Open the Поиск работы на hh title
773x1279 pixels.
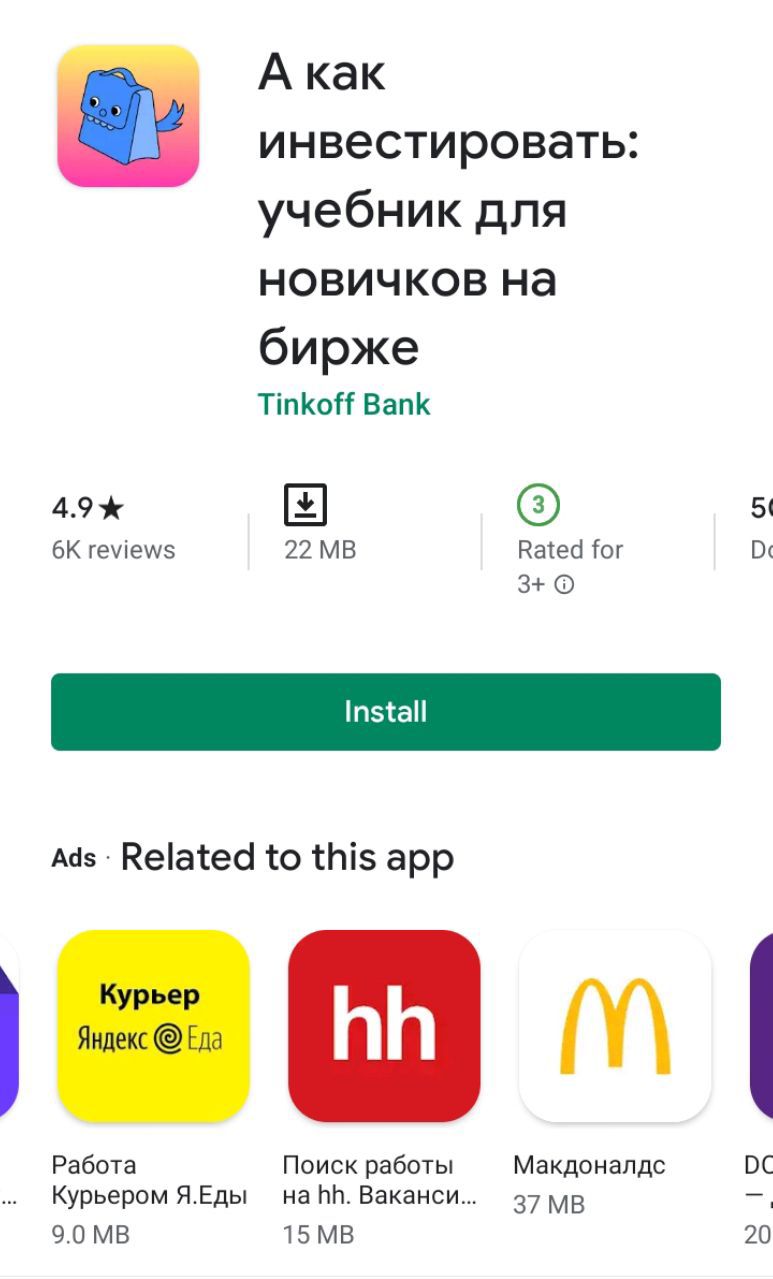coord(380,1180)
